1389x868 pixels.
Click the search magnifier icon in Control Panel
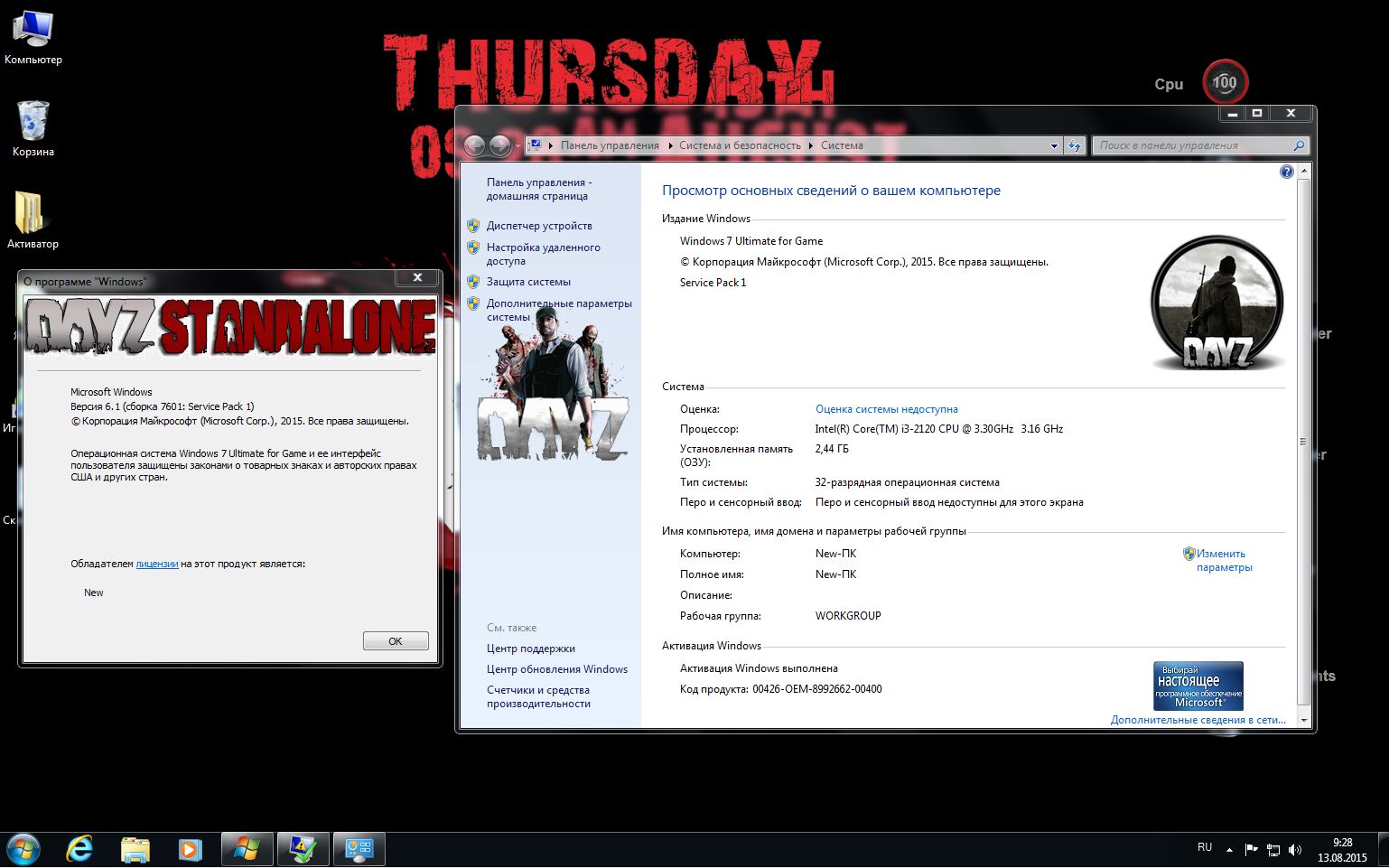pos(1299,145)
